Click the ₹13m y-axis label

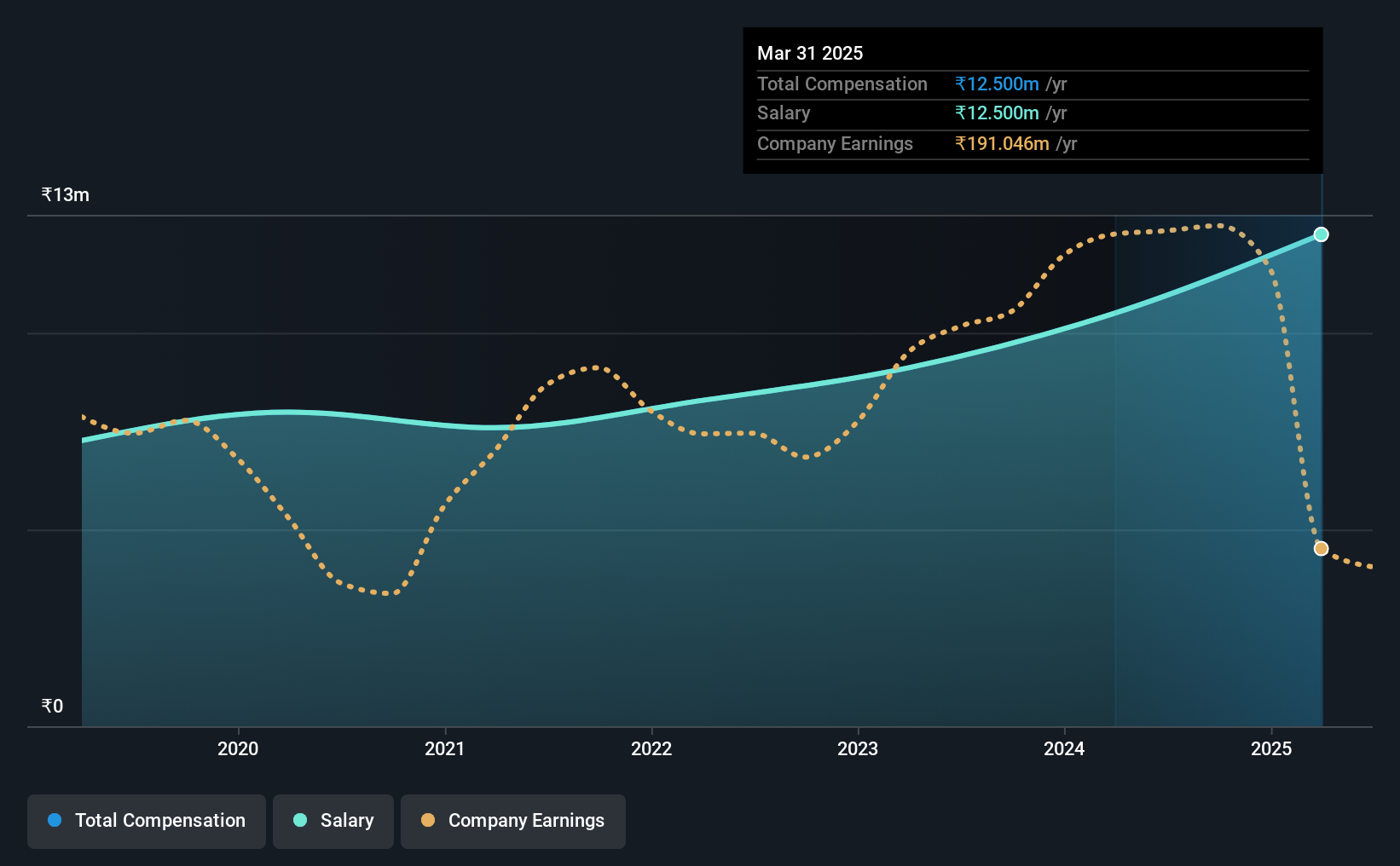click(x=66, y=194)
